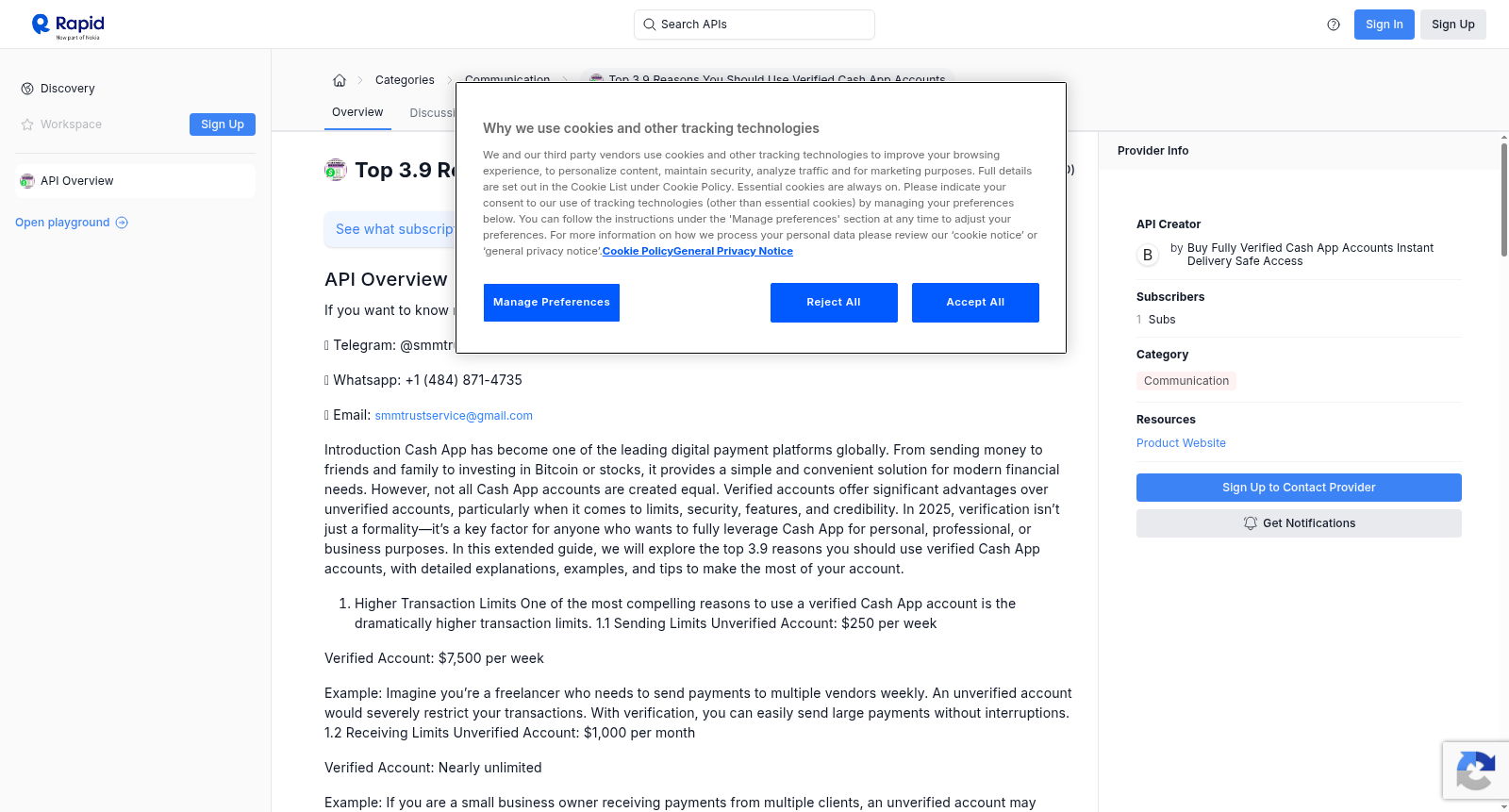Go to Categories in the breadcrumb
1509x812 pixels.
pyautogui.click(x=405, y=80)
